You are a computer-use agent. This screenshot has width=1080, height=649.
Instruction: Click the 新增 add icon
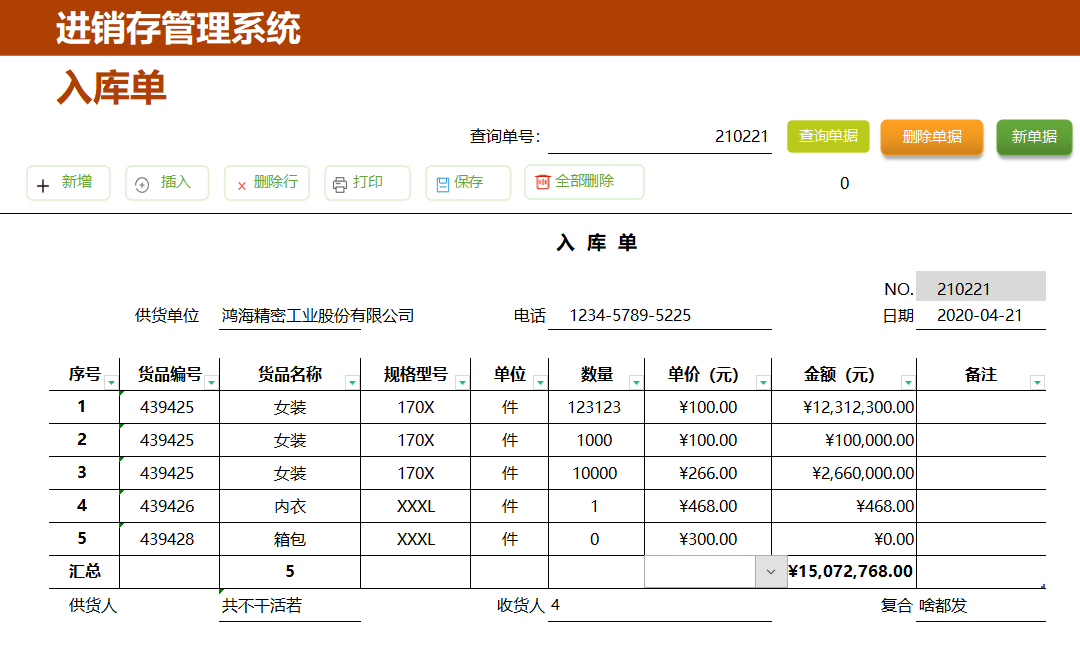(x=44, y=183)
